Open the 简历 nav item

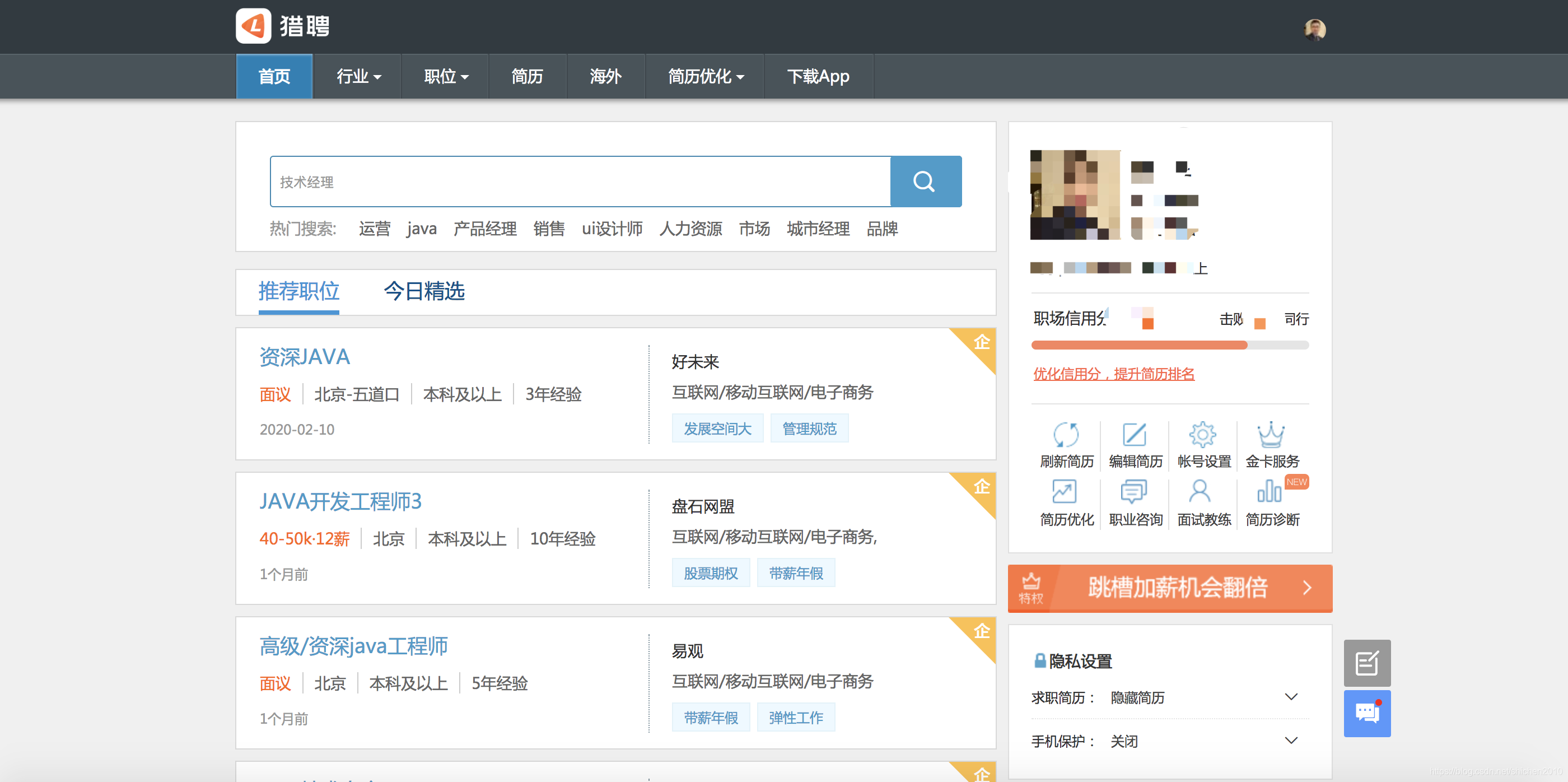pos(527,76)
